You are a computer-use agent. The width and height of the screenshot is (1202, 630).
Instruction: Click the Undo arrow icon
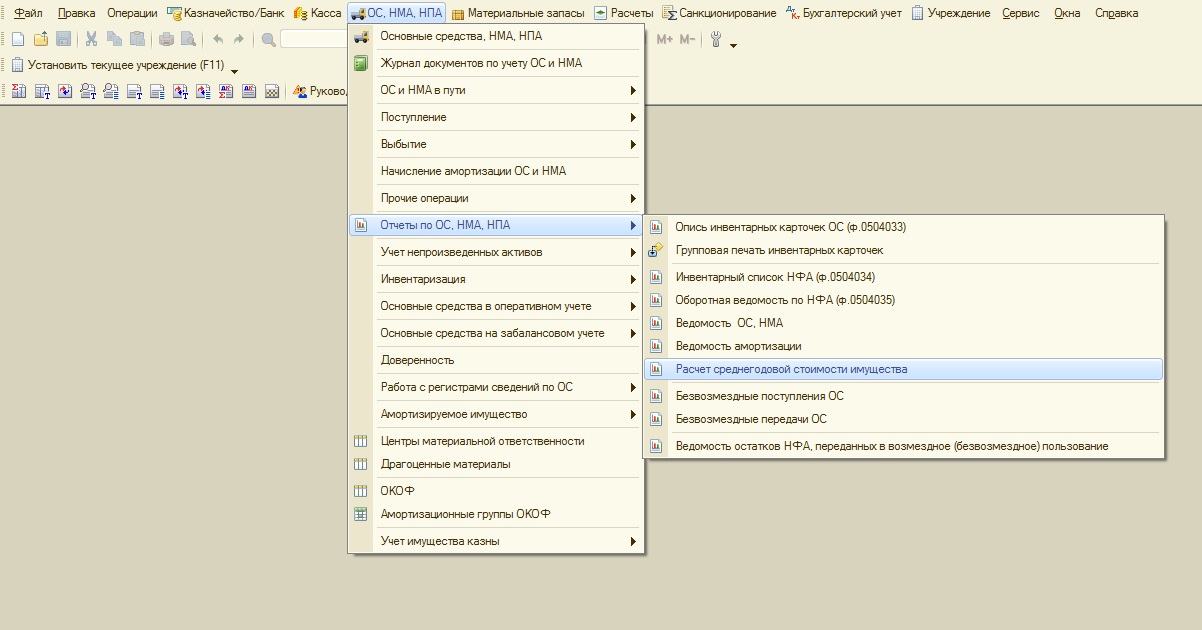218,39
